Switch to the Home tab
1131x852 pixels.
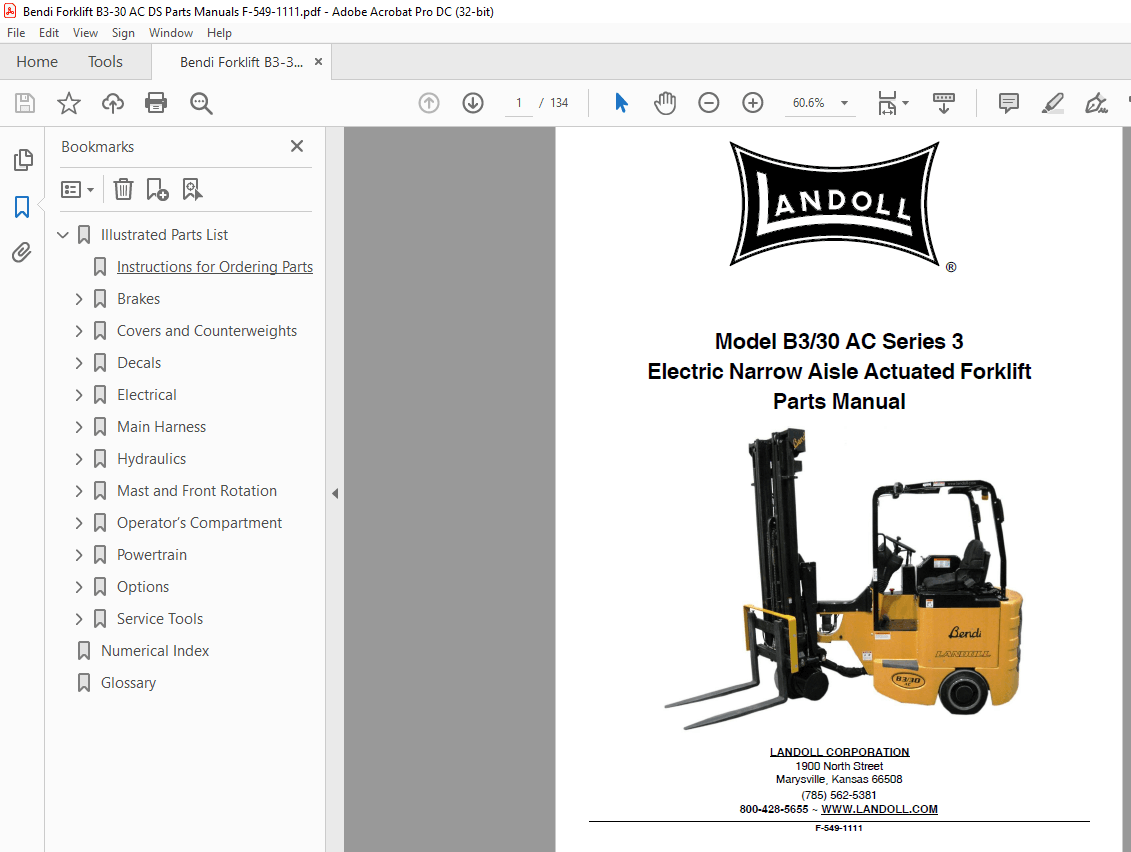point(36,61)
